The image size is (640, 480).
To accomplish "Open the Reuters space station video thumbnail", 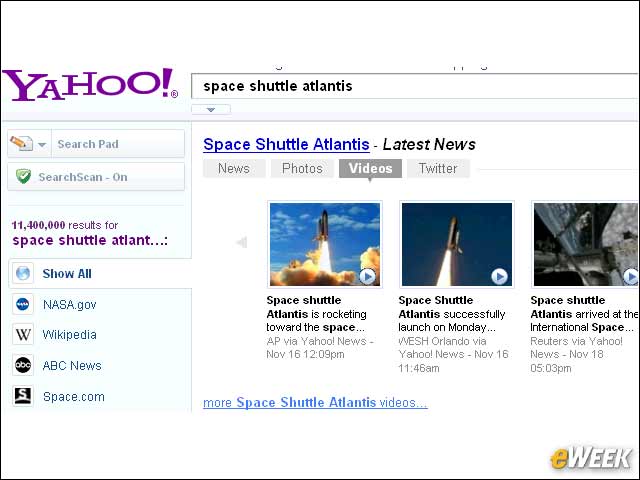I will (585, 244).
